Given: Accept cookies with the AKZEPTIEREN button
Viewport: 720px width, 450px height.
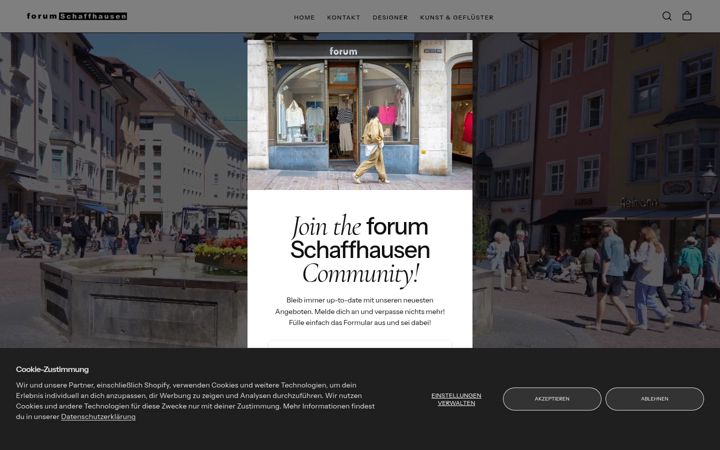Looking at the screenshot, I should coord(552,399).
